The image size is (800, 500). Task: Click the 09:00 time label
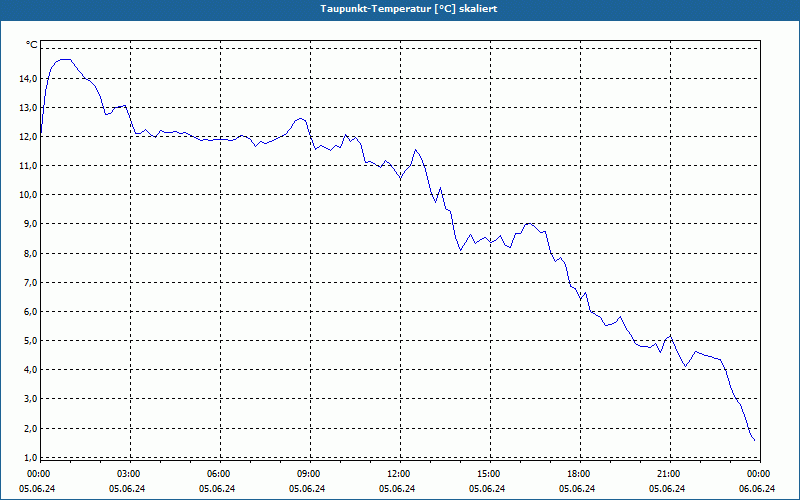coord(309,474)
